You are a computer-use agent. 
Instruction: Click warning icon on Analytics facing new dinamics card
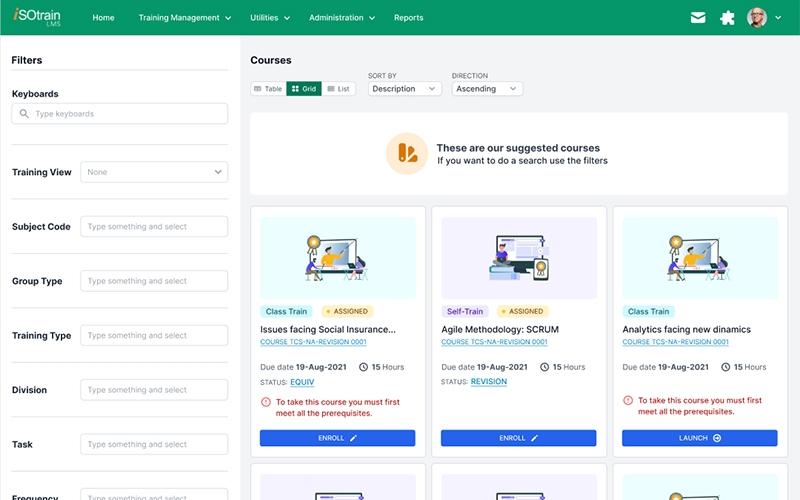pyautogui.click(x=628, y=401)
